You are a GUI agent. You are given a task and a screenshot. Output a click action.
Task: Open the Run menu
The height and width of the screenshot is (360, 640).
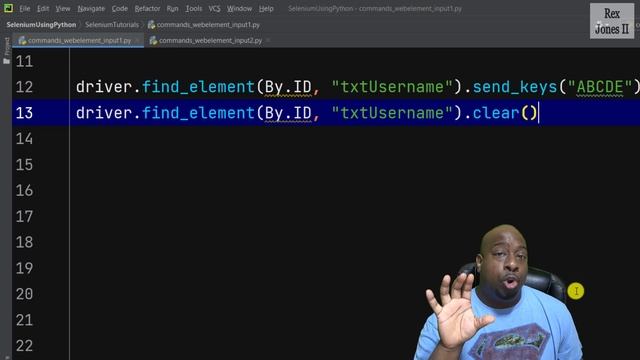point(172,9)
